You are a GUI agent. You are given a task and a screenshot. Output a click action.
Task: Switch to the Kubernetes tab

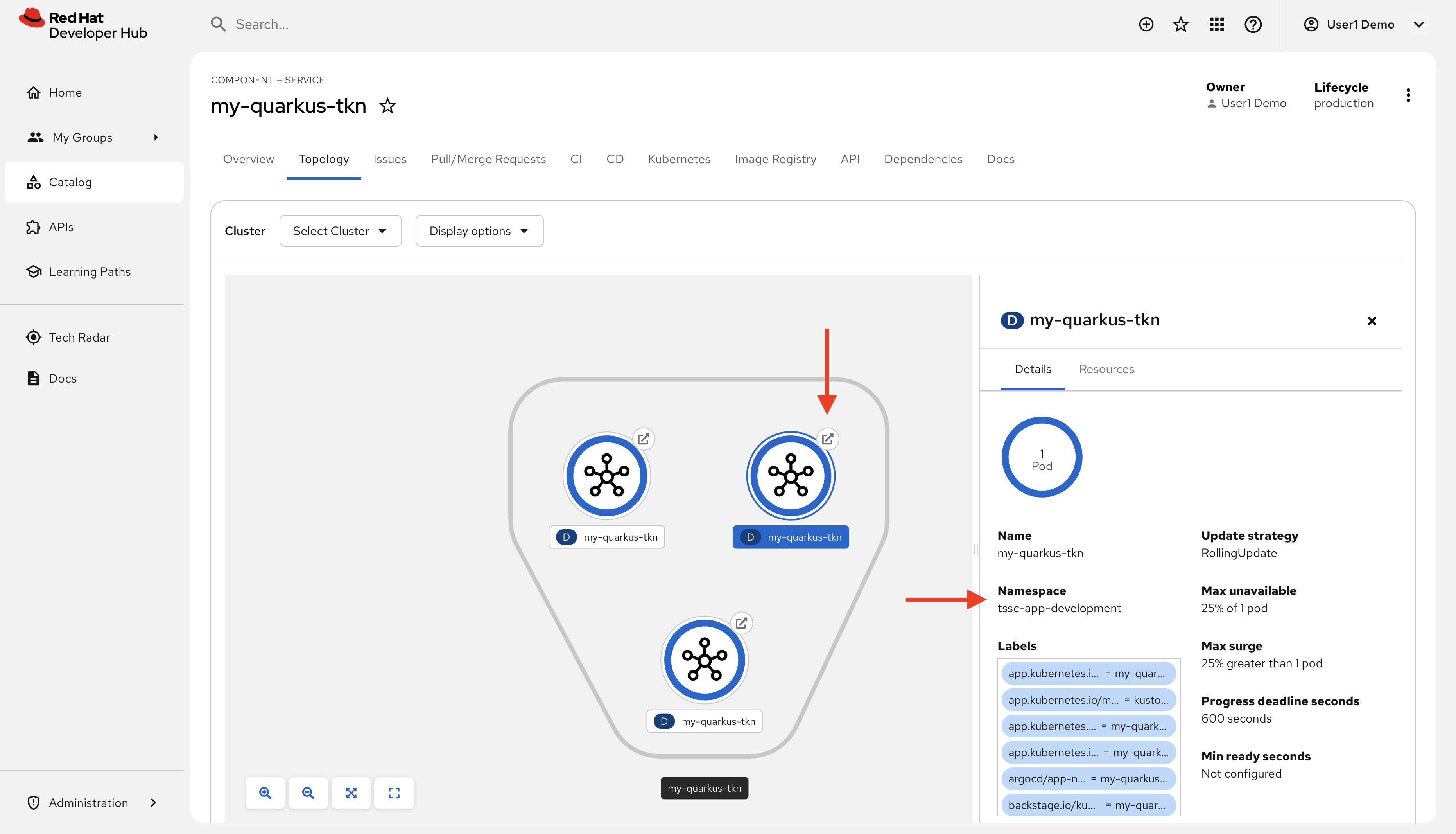(x=679, y=159)
